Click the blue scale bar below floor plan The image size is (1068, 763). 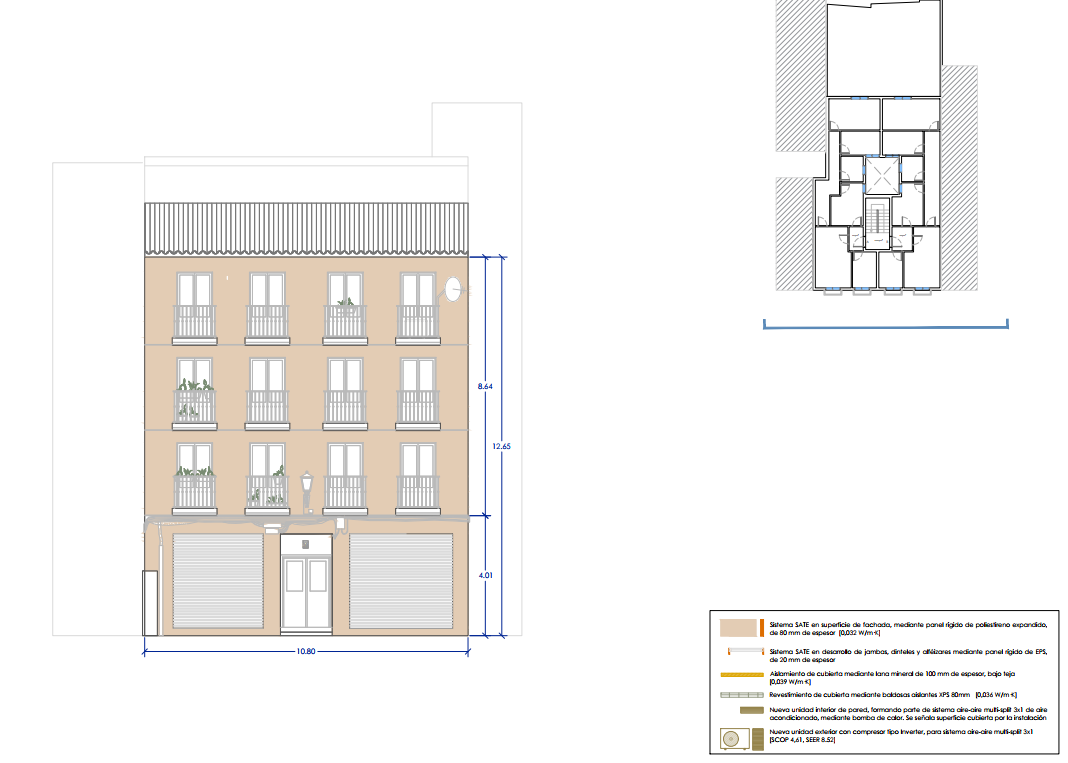[x=885, y=326]
